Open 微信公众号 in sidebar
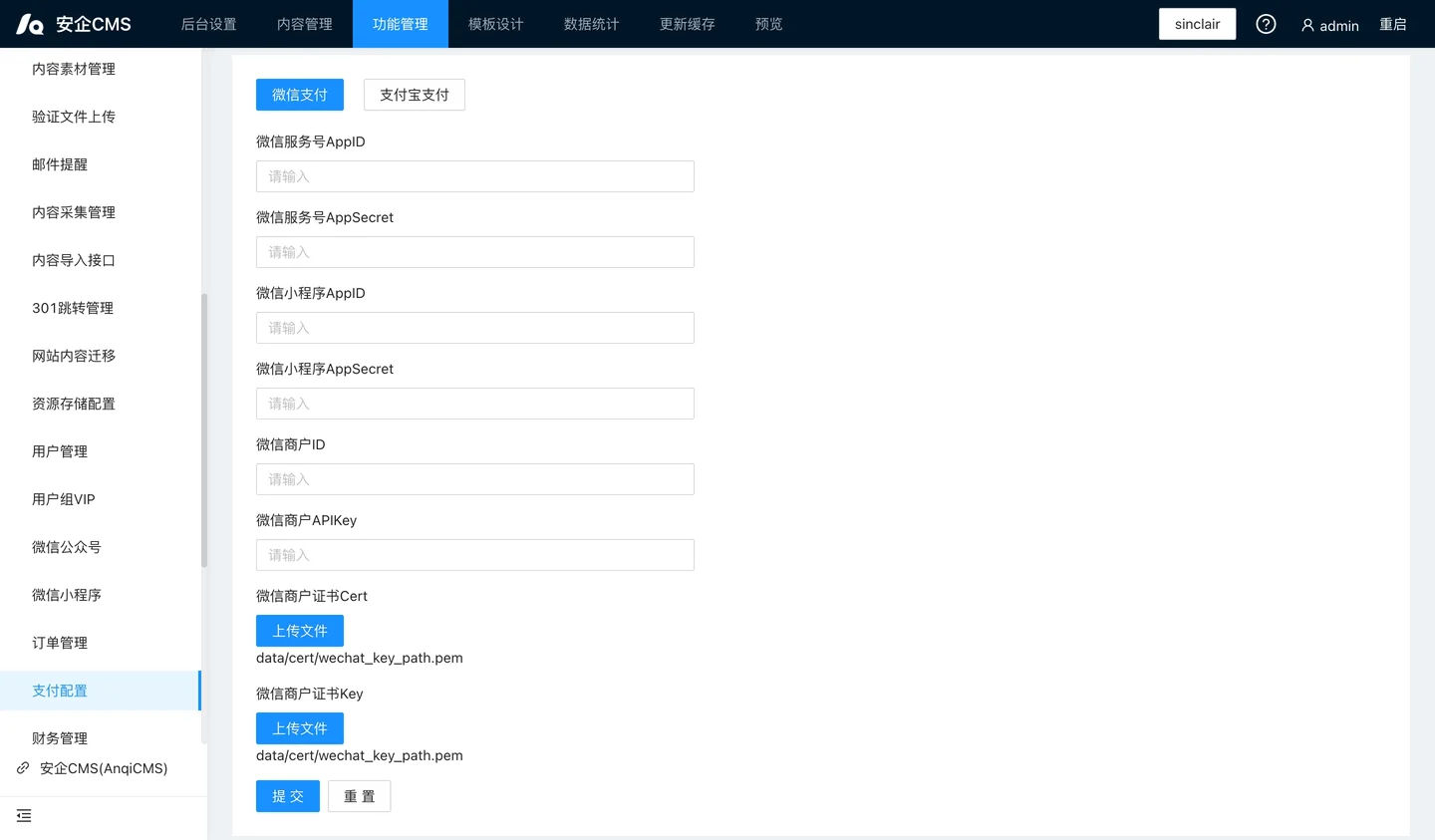Viewport: 1435px width, 840px height. [100, 547]
